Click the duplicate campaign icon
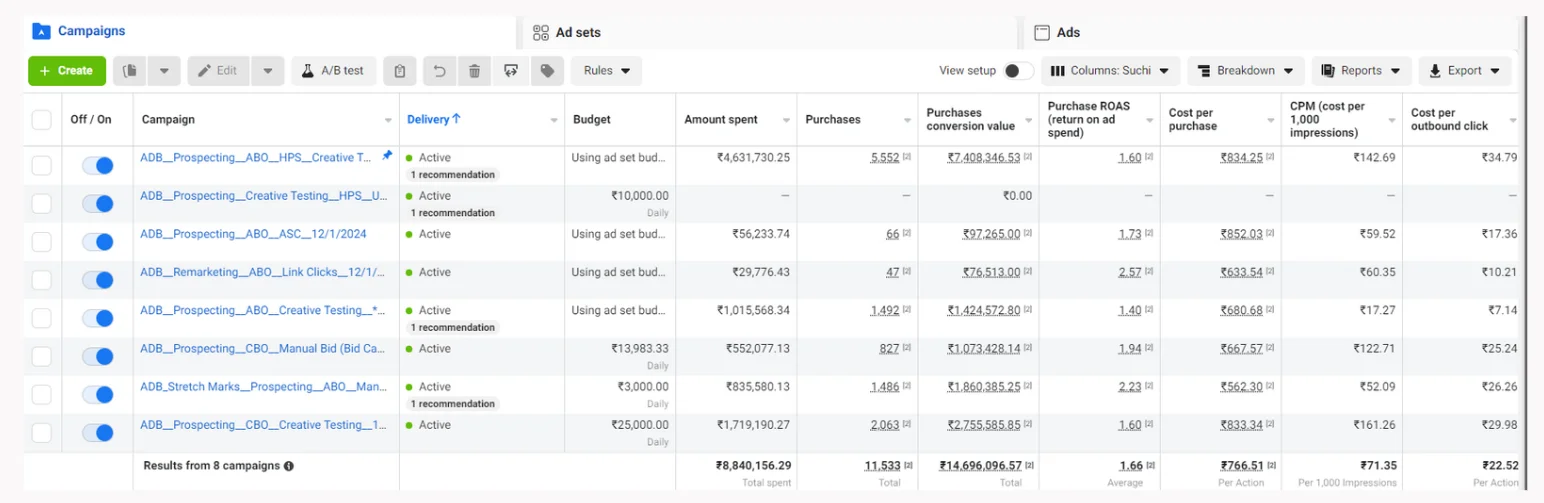 (130, 71)
